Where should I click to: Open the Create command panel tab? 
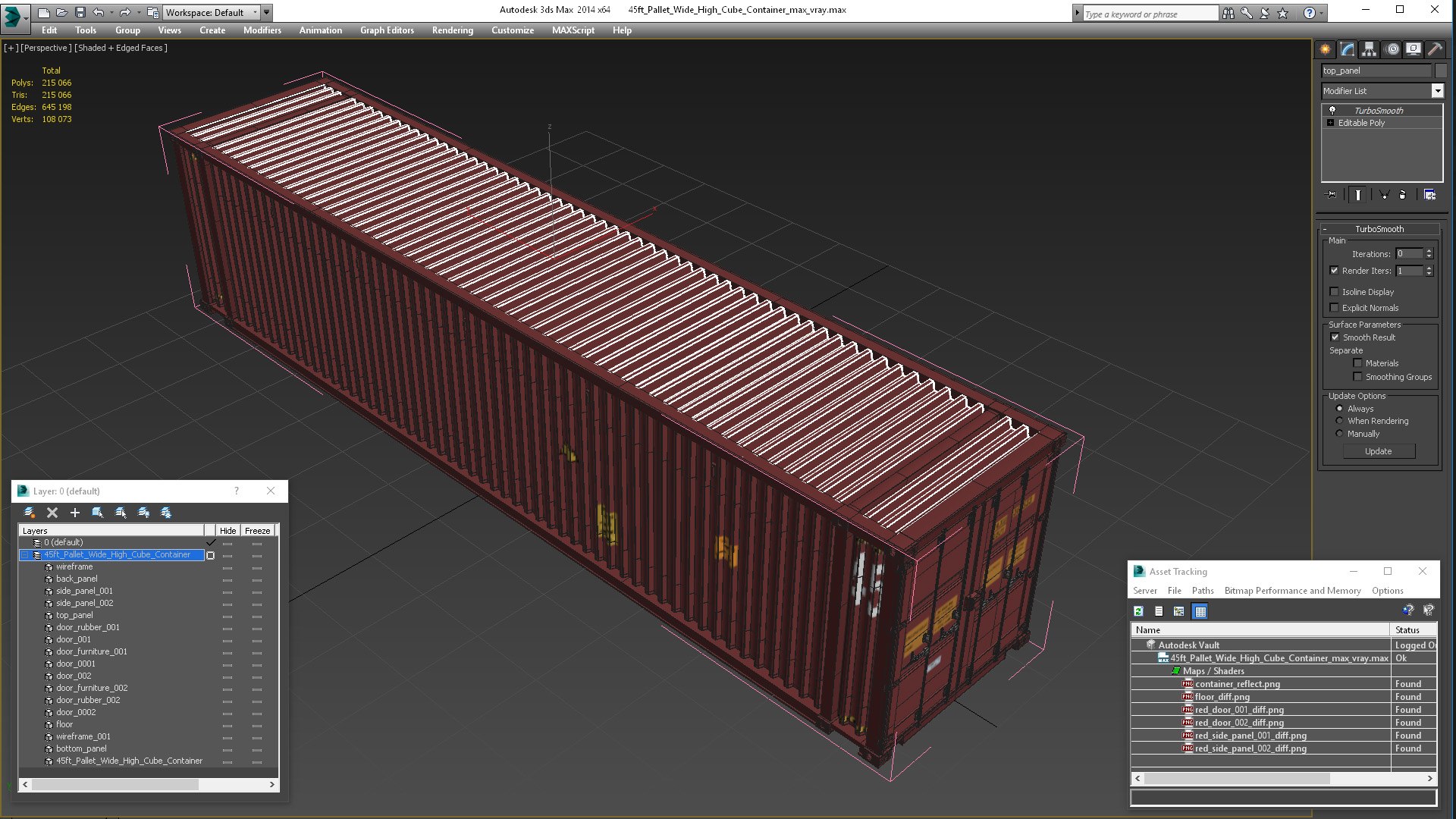(x=1325, y=49)
